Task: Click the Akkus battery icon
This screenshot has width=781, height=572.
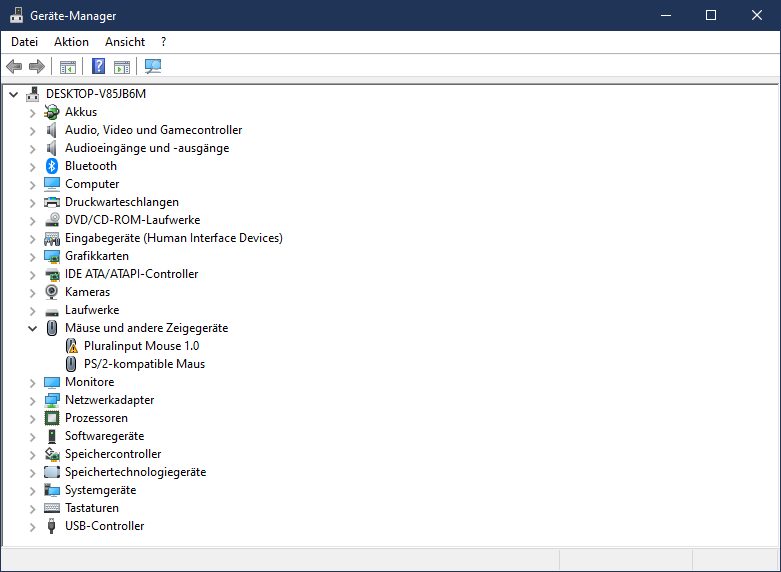Action: 52,112
